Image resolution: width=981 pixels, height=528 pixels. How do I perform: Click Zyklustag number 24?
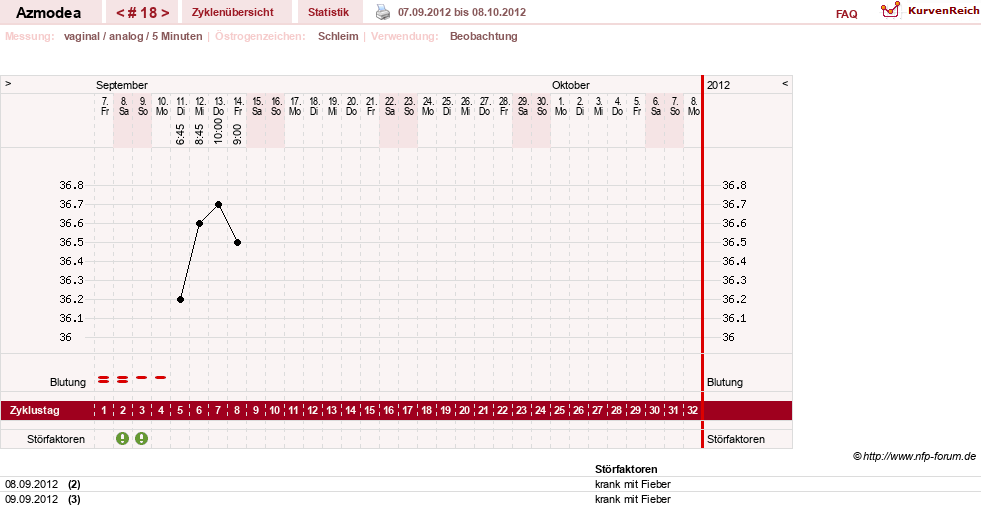coord(541,410)
